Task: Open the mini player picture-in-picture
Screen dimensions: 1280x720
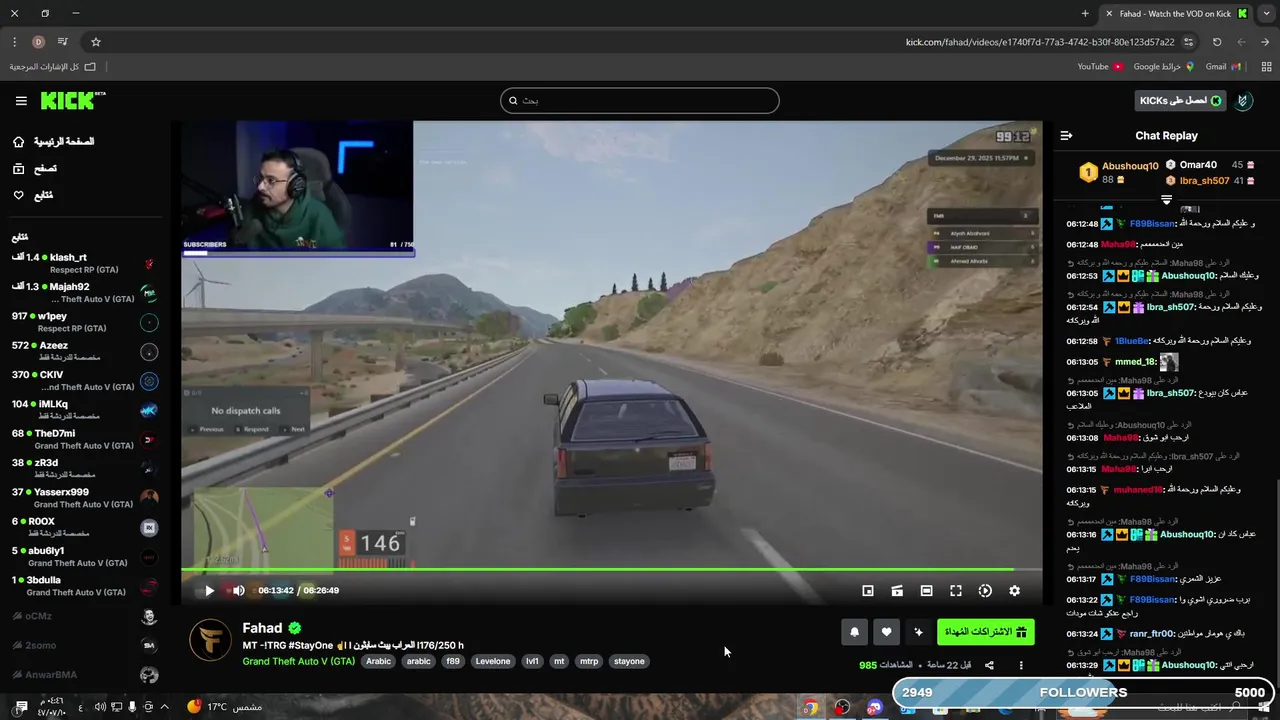Action: [868, 591]
